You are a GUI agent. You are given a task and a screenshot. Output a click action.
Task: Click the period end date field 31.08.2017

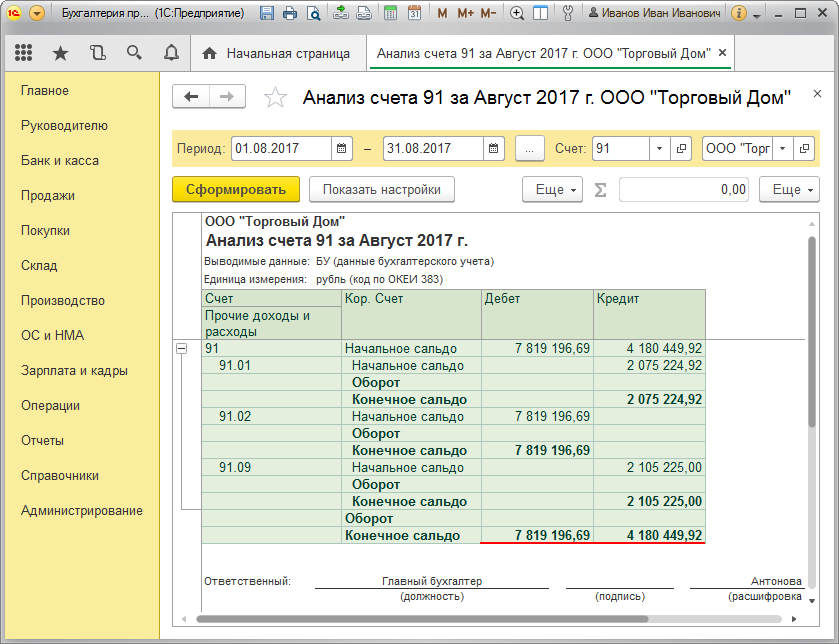click(433, 148)
